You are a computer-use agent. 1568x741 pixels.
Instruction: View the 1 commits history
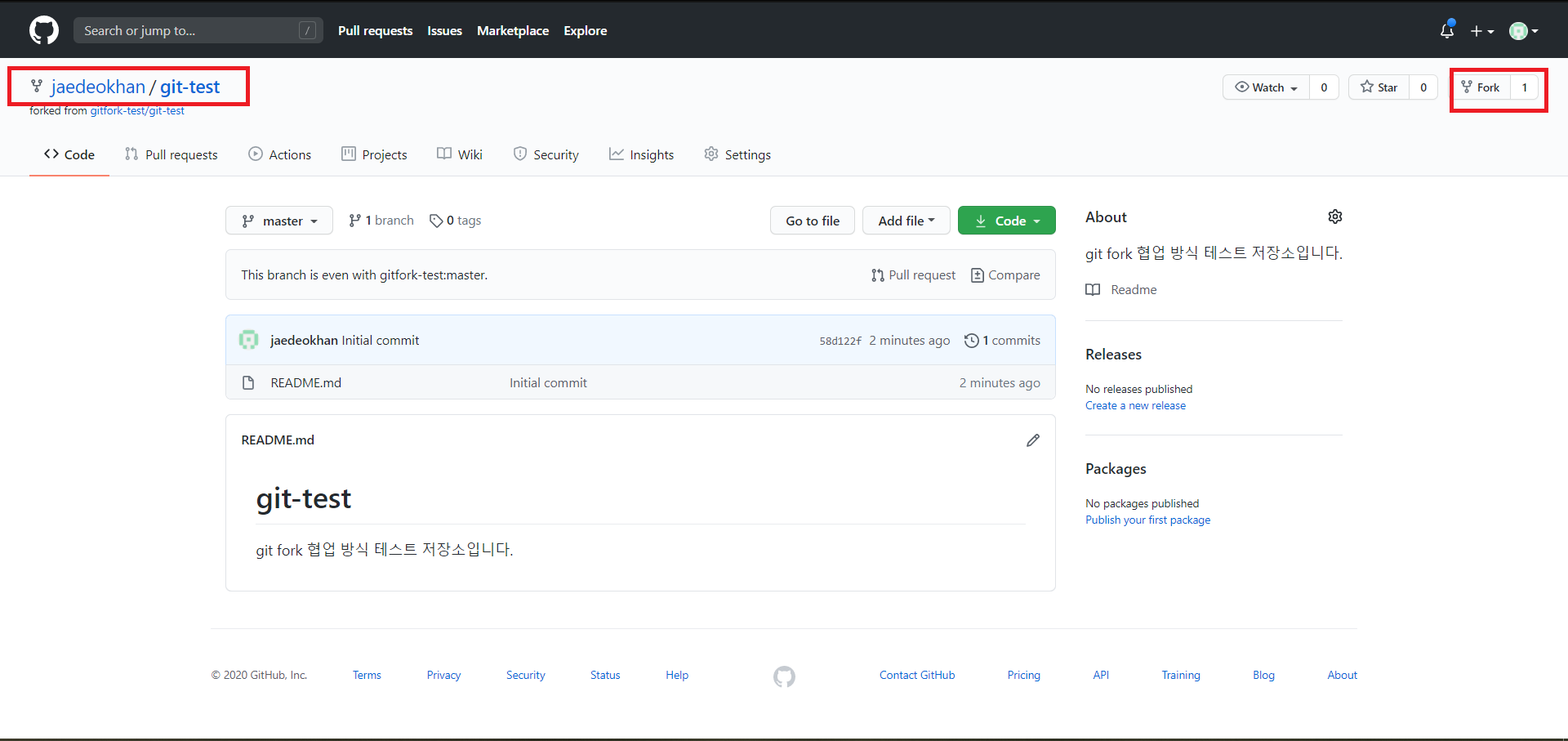[1003, 340]
